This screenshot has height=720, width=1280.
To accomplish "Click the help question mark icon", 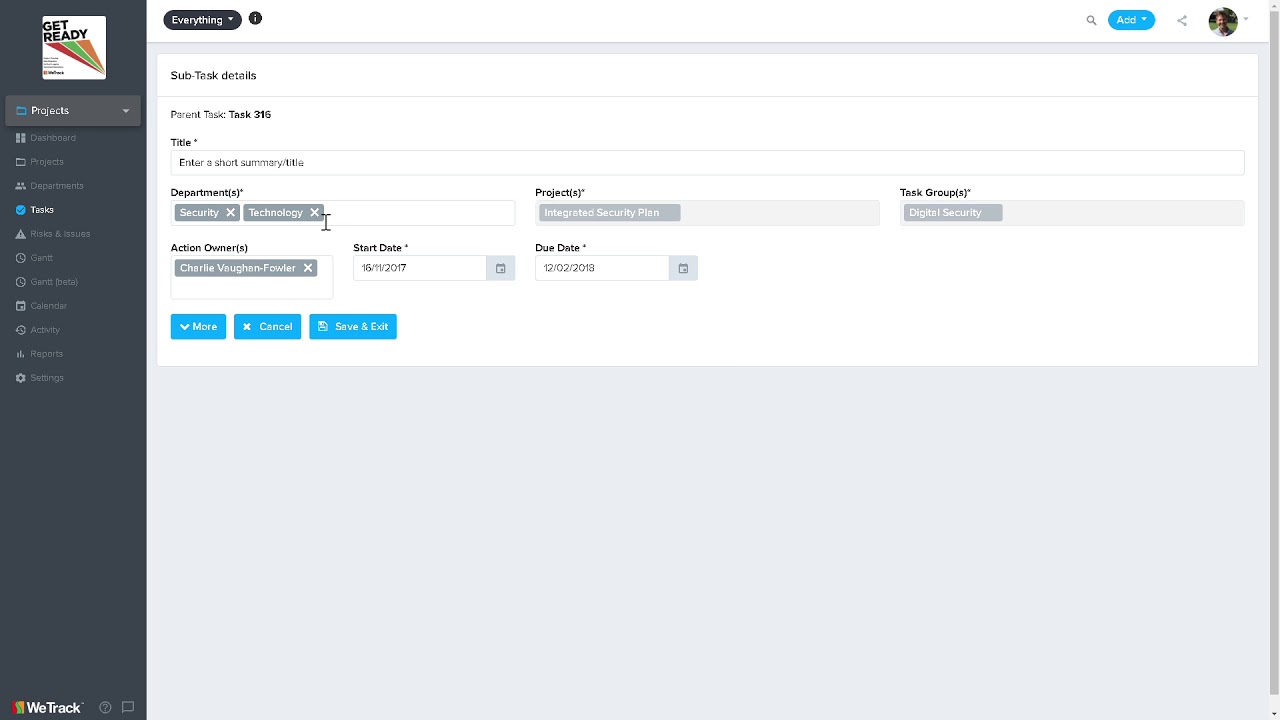I will click(105, 707).
